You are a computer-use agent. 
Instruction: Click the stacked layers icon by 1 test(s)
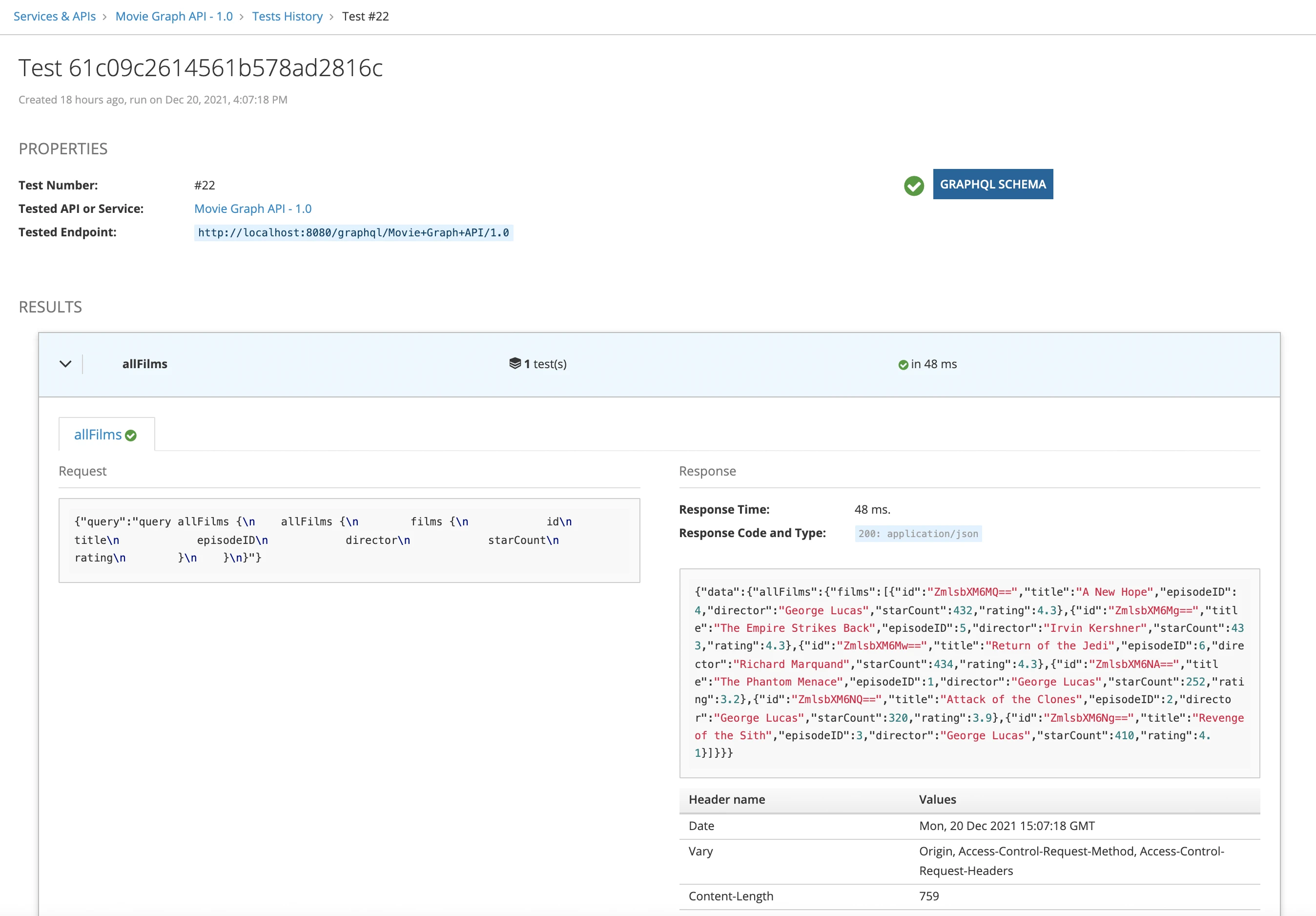(514, 363)
